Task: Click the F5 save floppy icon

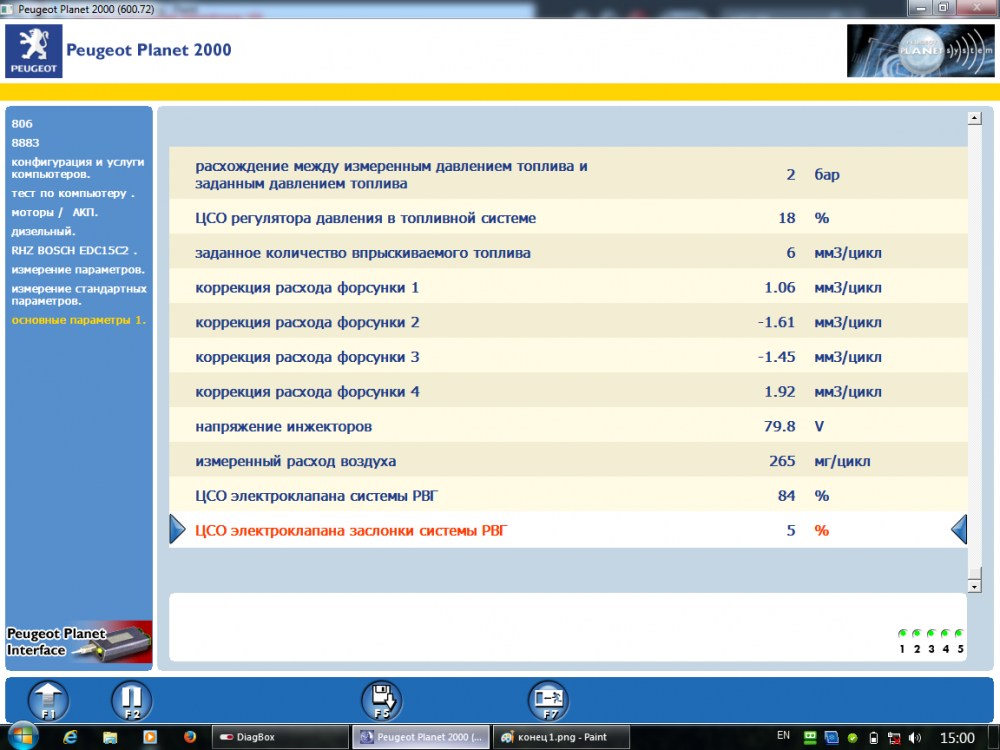Action: click(x=381, y=699)
